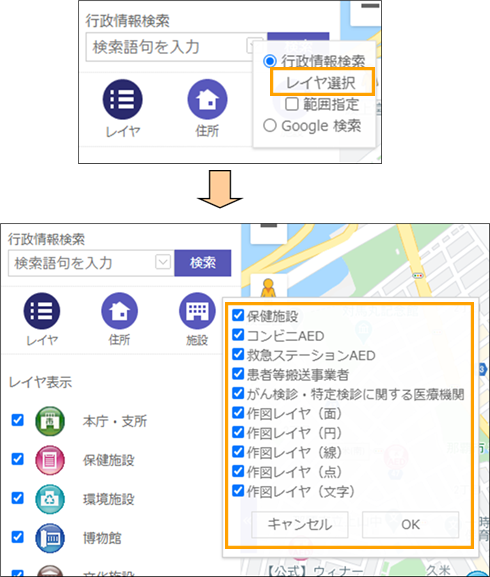Click the 環境施設 recycling layer icon

point(50,499)
